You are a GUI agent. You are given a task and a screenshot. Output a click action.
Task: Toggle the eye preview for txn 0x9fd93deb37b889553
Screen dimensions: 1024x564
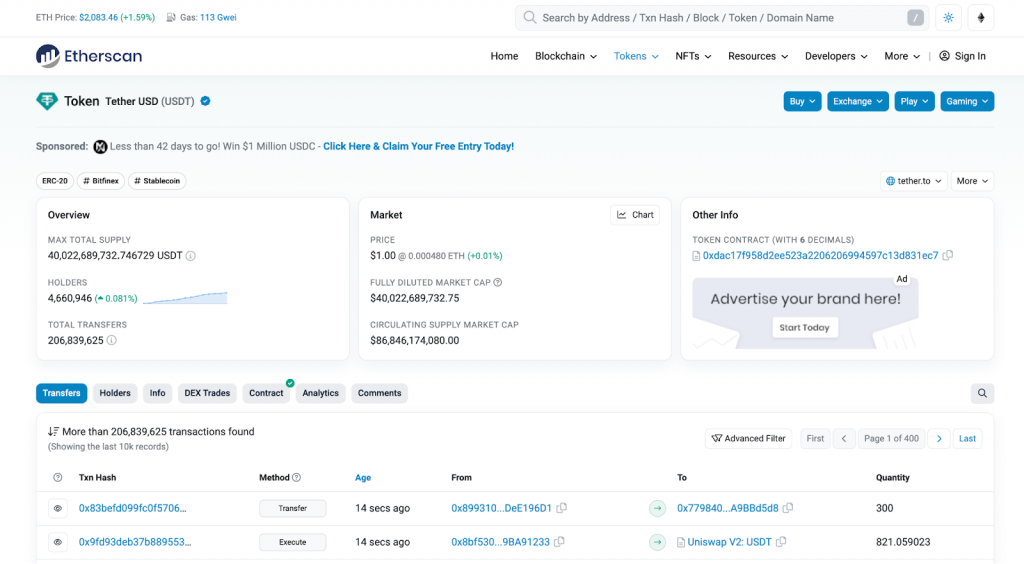pyautogui.click(x=57, y=542)
